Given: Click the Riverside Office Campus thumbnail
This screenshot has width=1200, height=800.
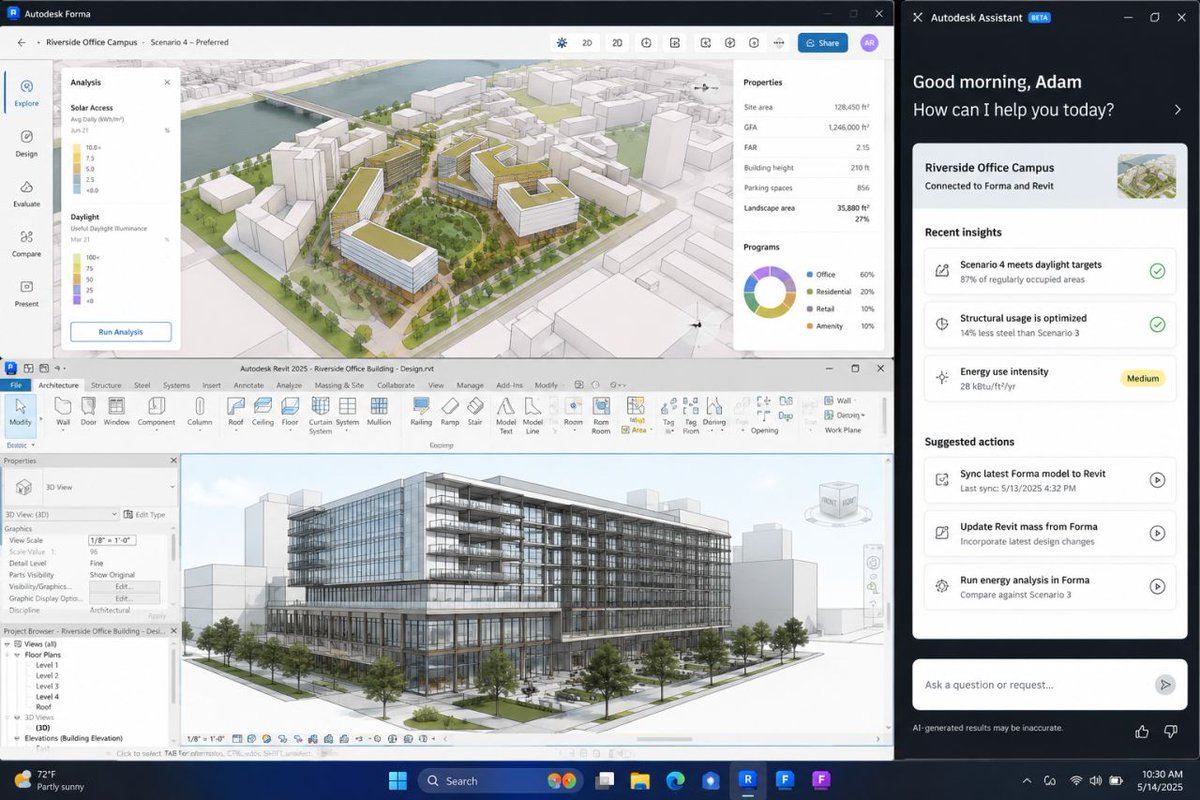Looking at the screenshot, I should pyautogui.click(x=1146, y=176).
